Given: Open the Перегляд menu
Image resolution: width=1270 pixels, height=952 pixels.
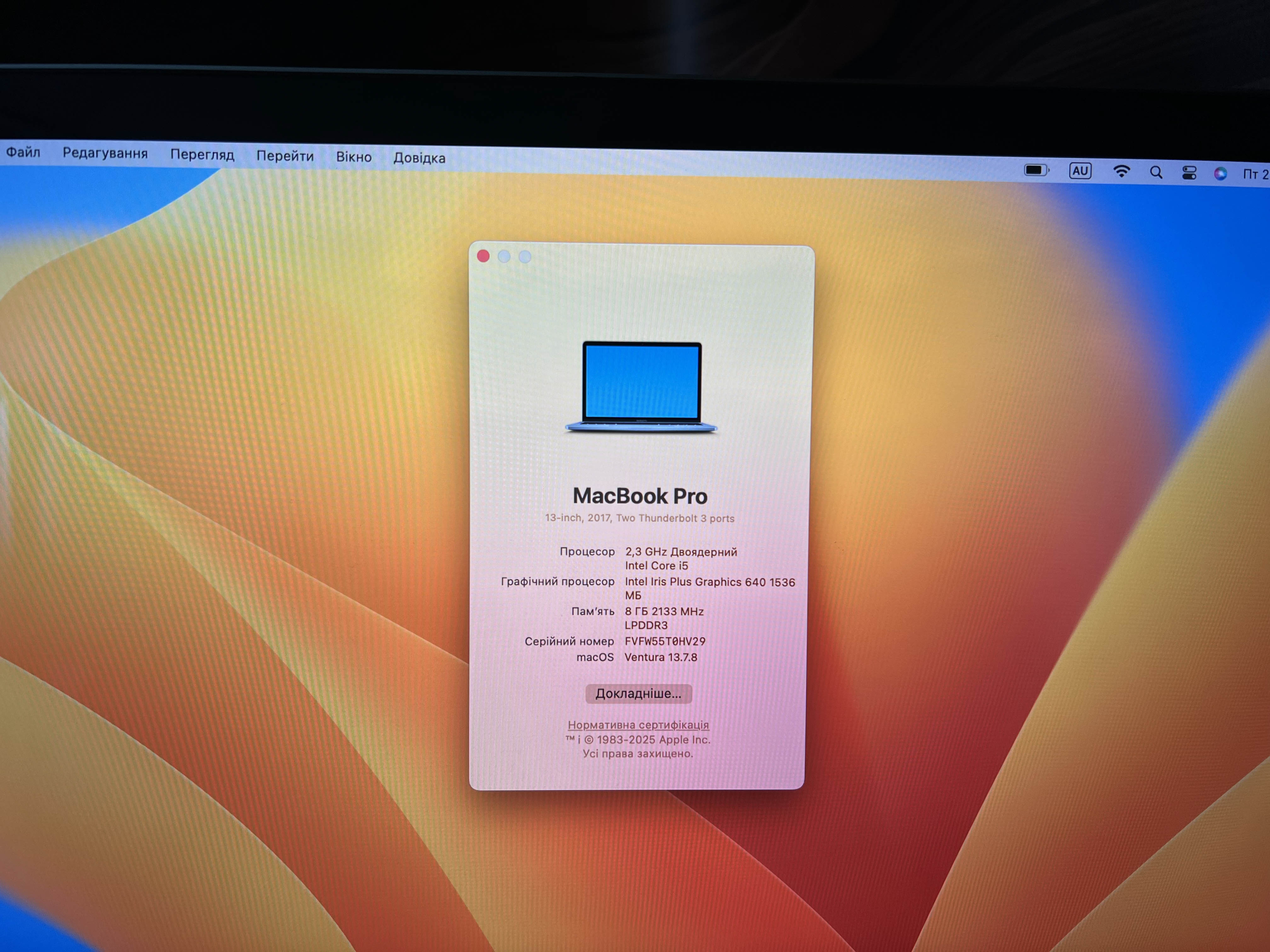Looking at the screenshot, I should 202,155.
